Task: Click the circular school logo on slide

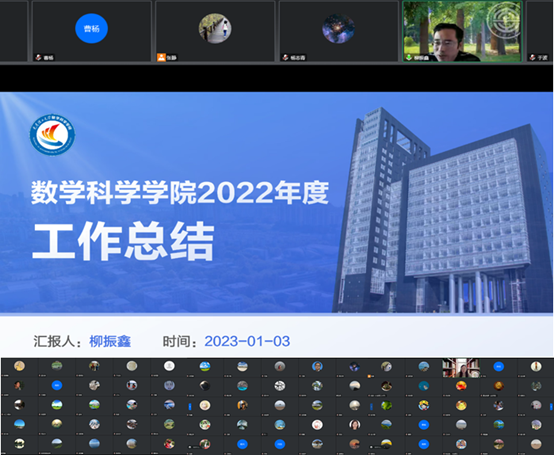Action: click(52, 135)
